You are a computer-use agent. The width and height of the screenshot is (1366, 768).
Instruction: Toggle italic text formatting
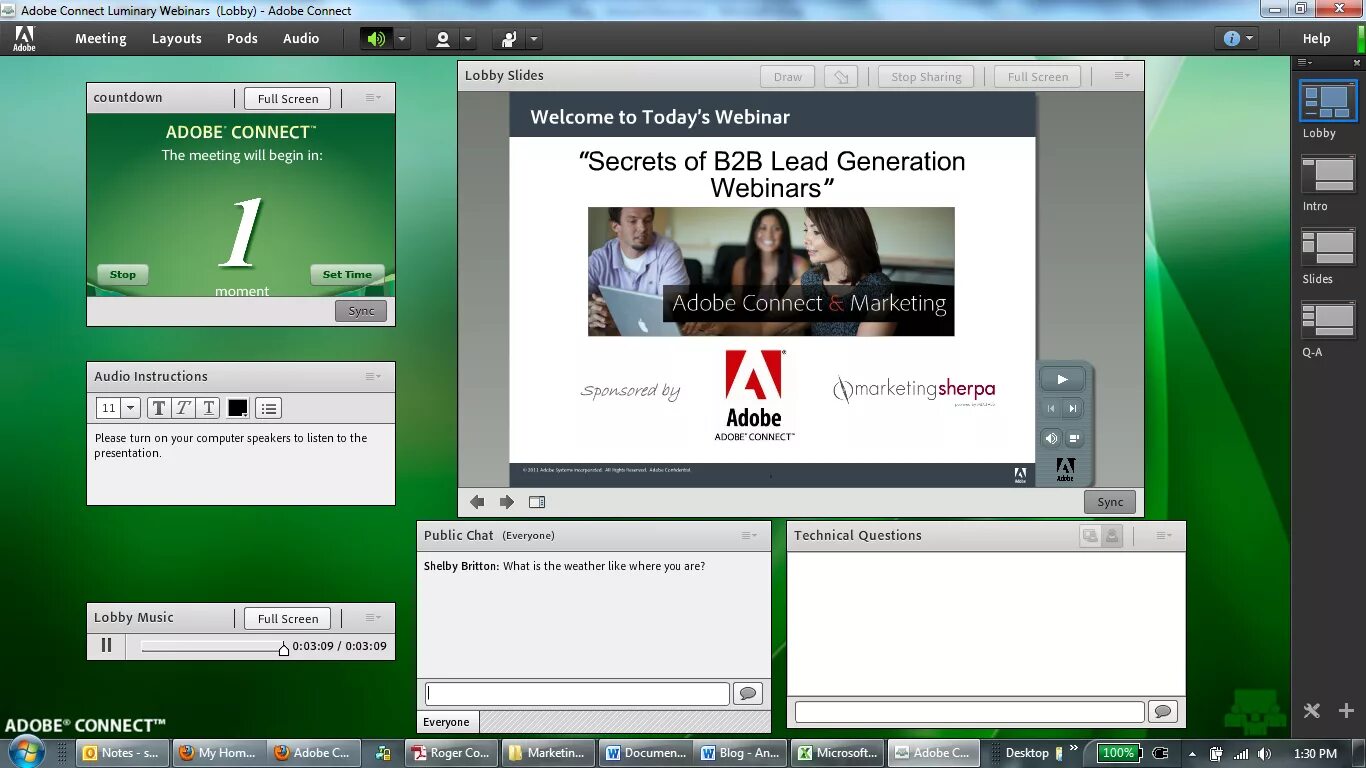(184, 408)
